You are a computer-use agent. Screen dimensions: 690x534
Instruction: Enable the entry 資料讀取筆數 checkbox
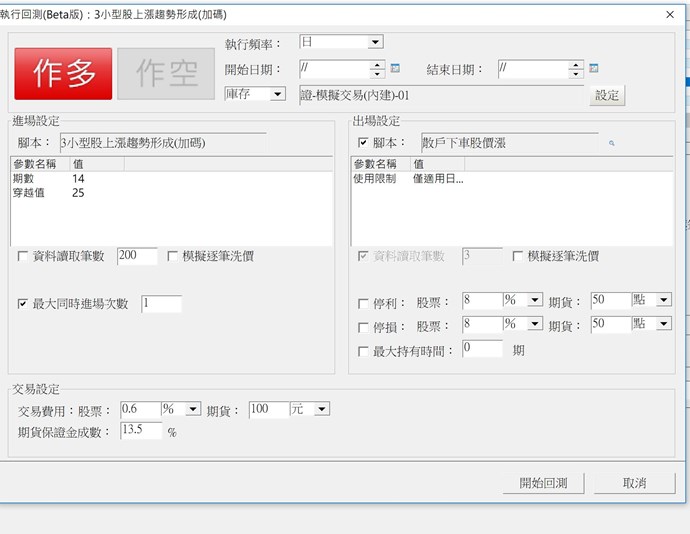click(24, 257)
